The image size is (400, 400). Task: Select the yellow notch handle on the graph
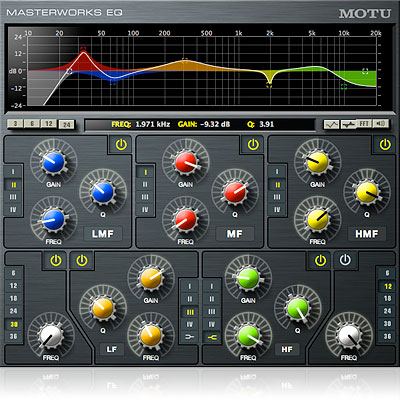click(269, 86)
